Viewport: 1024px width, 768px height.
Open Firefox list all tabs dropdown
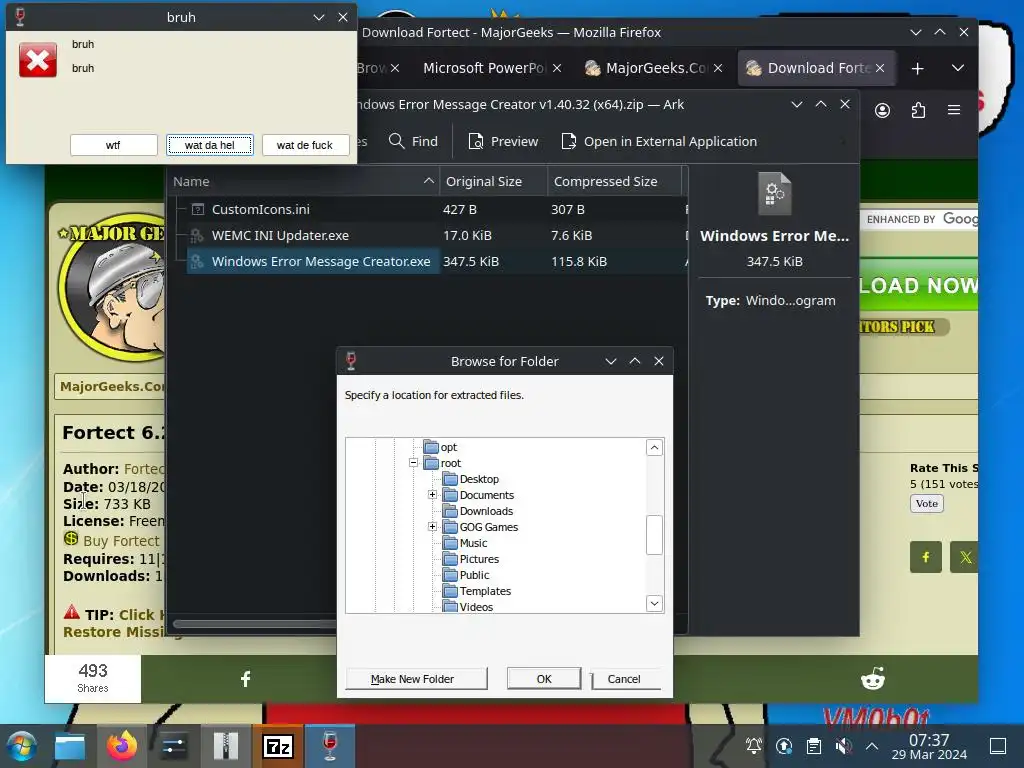pos(957,68)
